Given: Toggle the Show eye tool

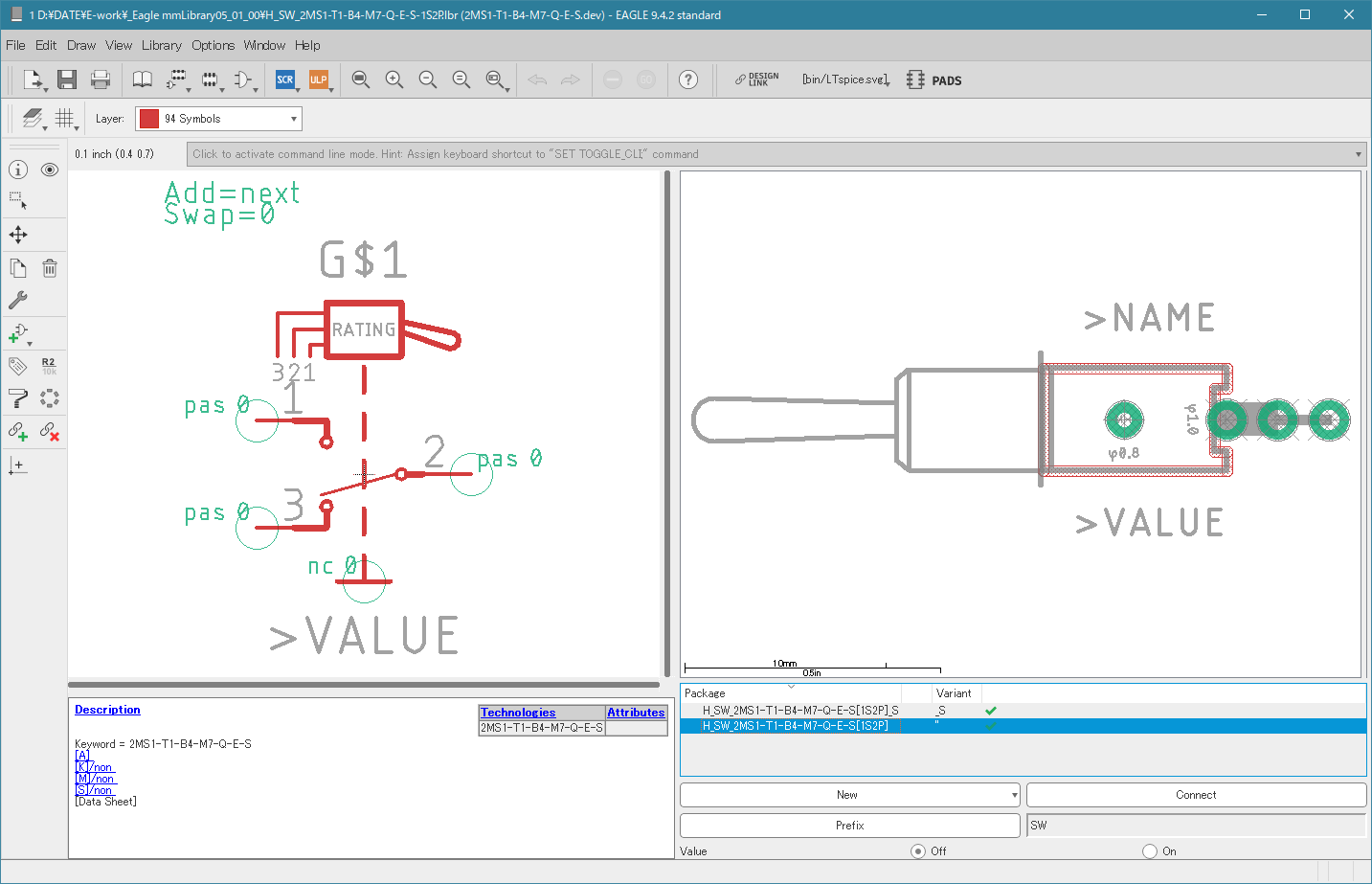Looking at the screenshot, I should pos(50,170).
